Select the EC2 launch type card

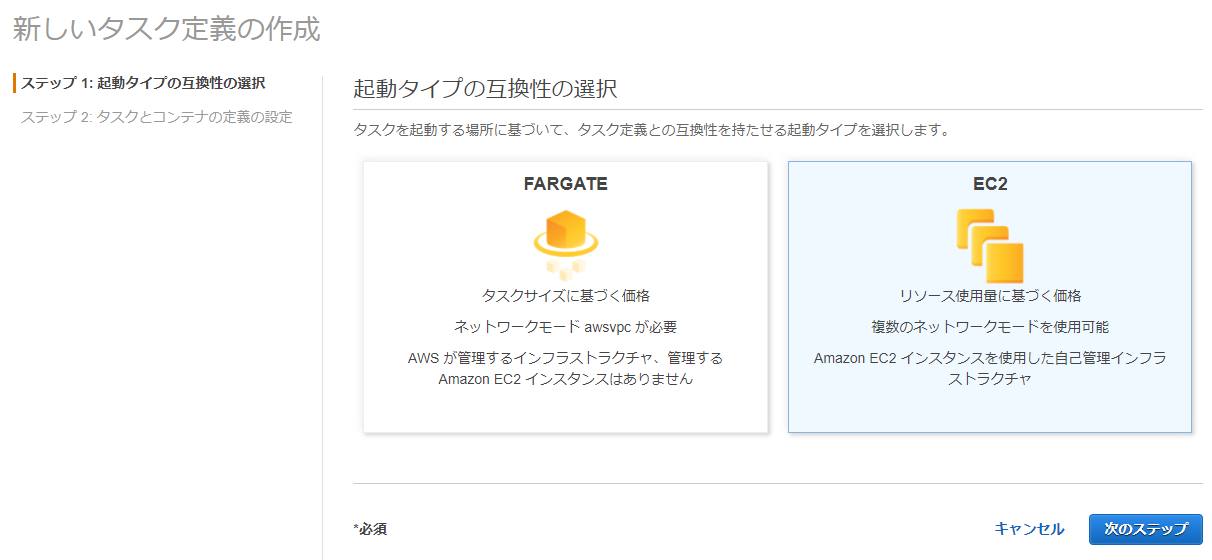(990, 297)
